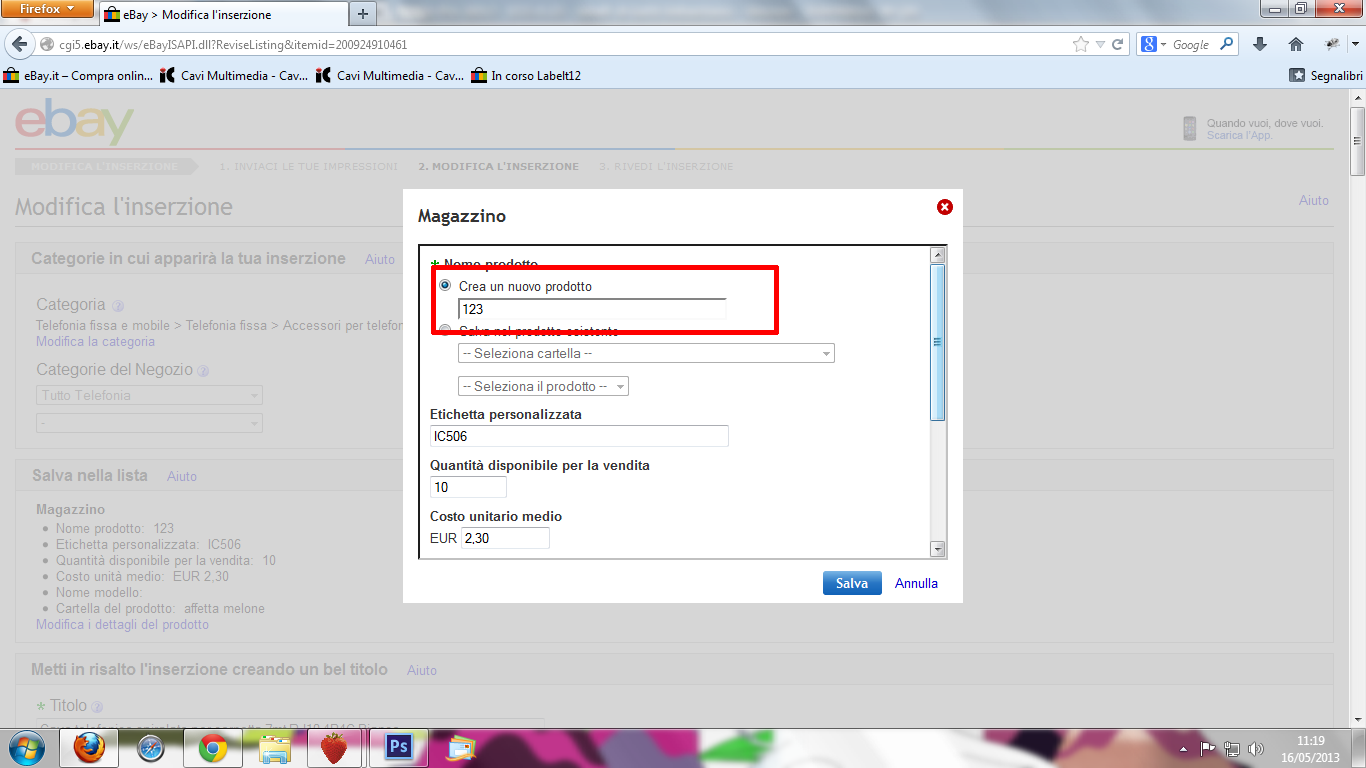Click help icon next to Categorie del Negozio

[x=203, y=371]
